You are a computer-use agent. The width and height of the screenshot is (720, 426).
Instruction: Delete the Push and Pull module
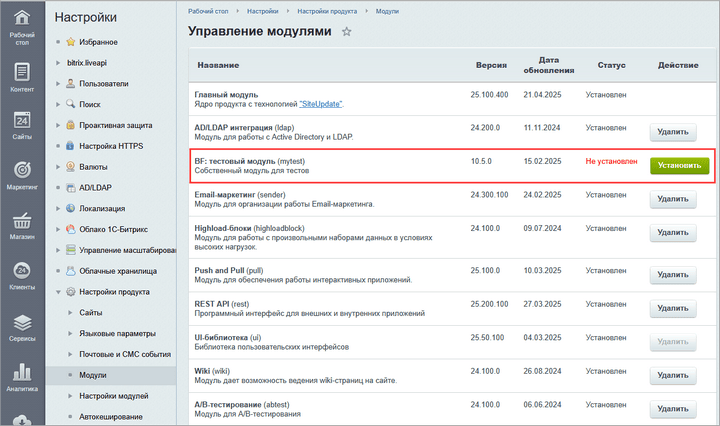point(673,275)
